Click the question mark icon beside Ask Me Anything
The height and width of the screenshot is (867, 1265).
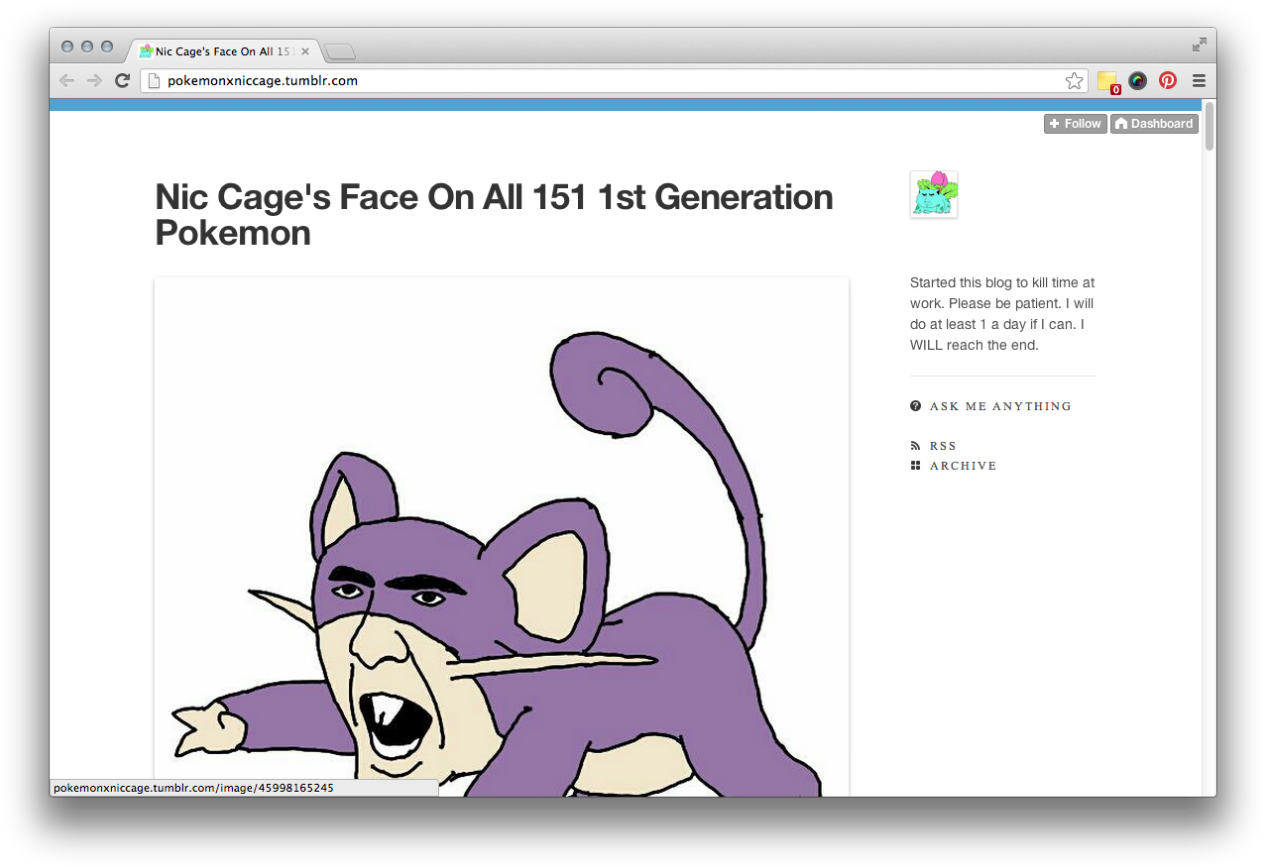pos(915,406)
